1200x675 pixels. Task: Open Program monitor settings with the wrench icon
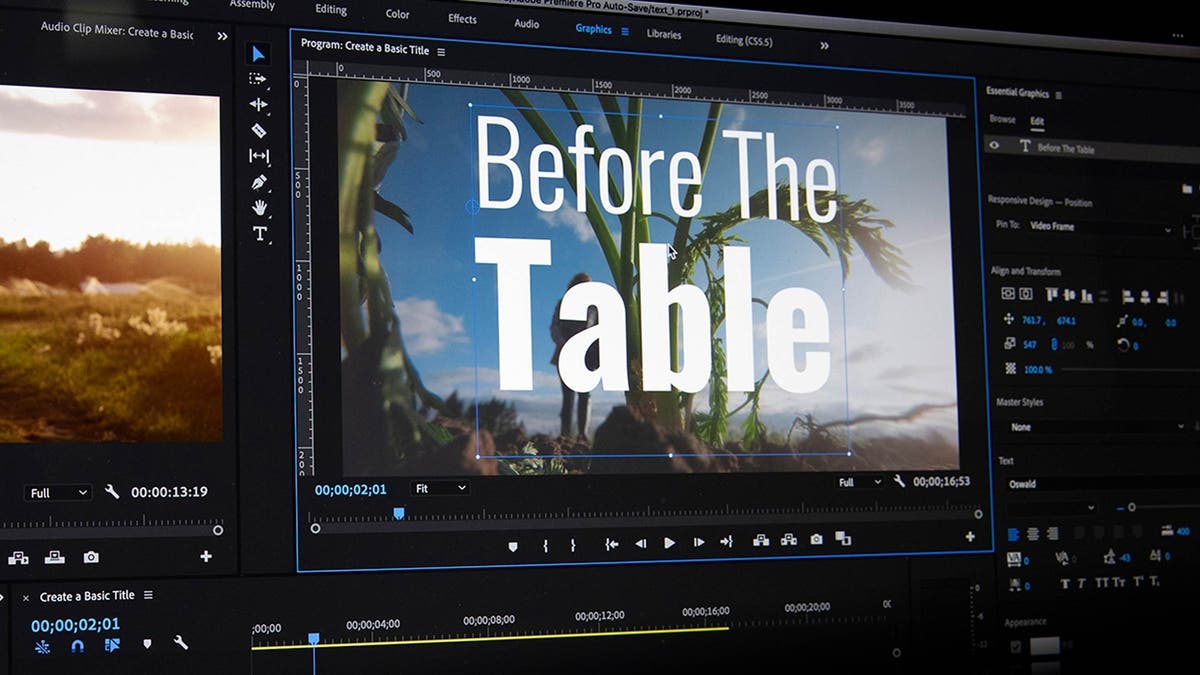[898, 481]
